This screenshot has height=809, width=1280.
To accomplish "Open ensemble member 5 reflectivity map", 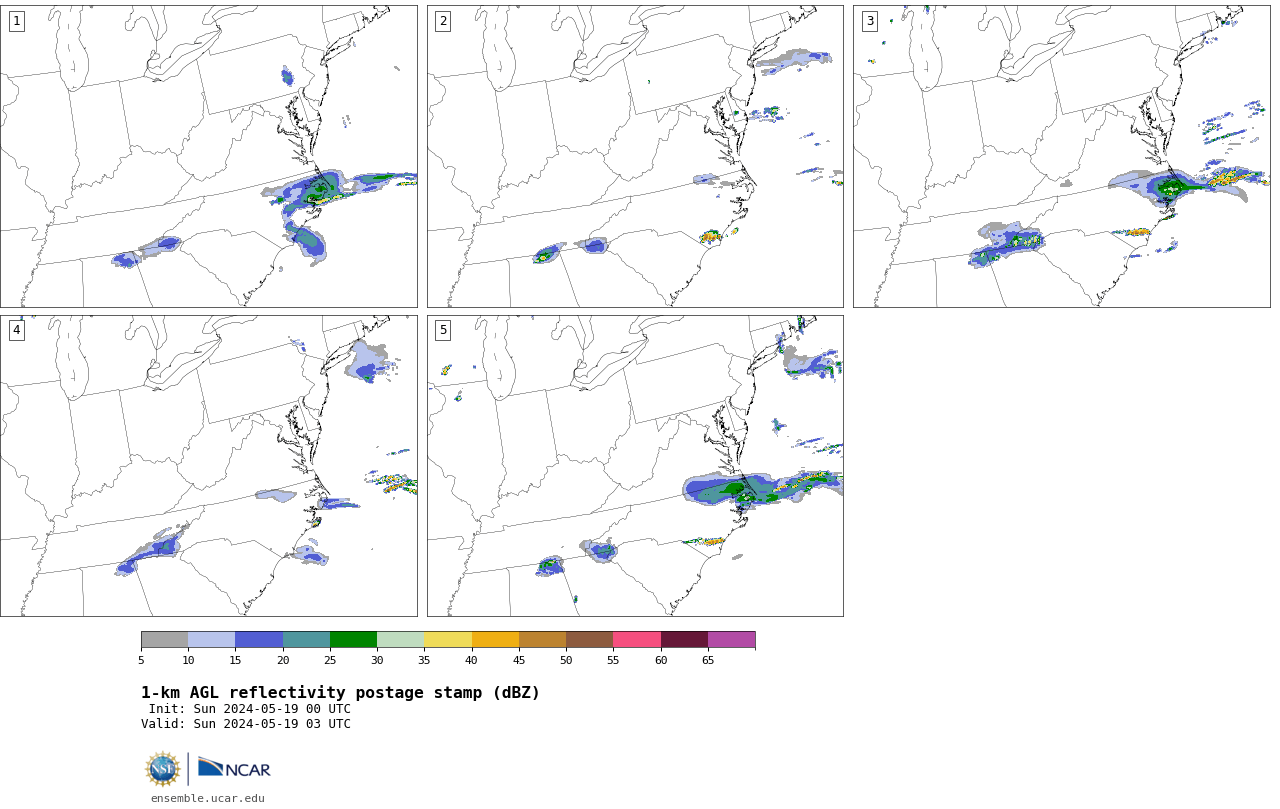I will (x=635, y=466).
